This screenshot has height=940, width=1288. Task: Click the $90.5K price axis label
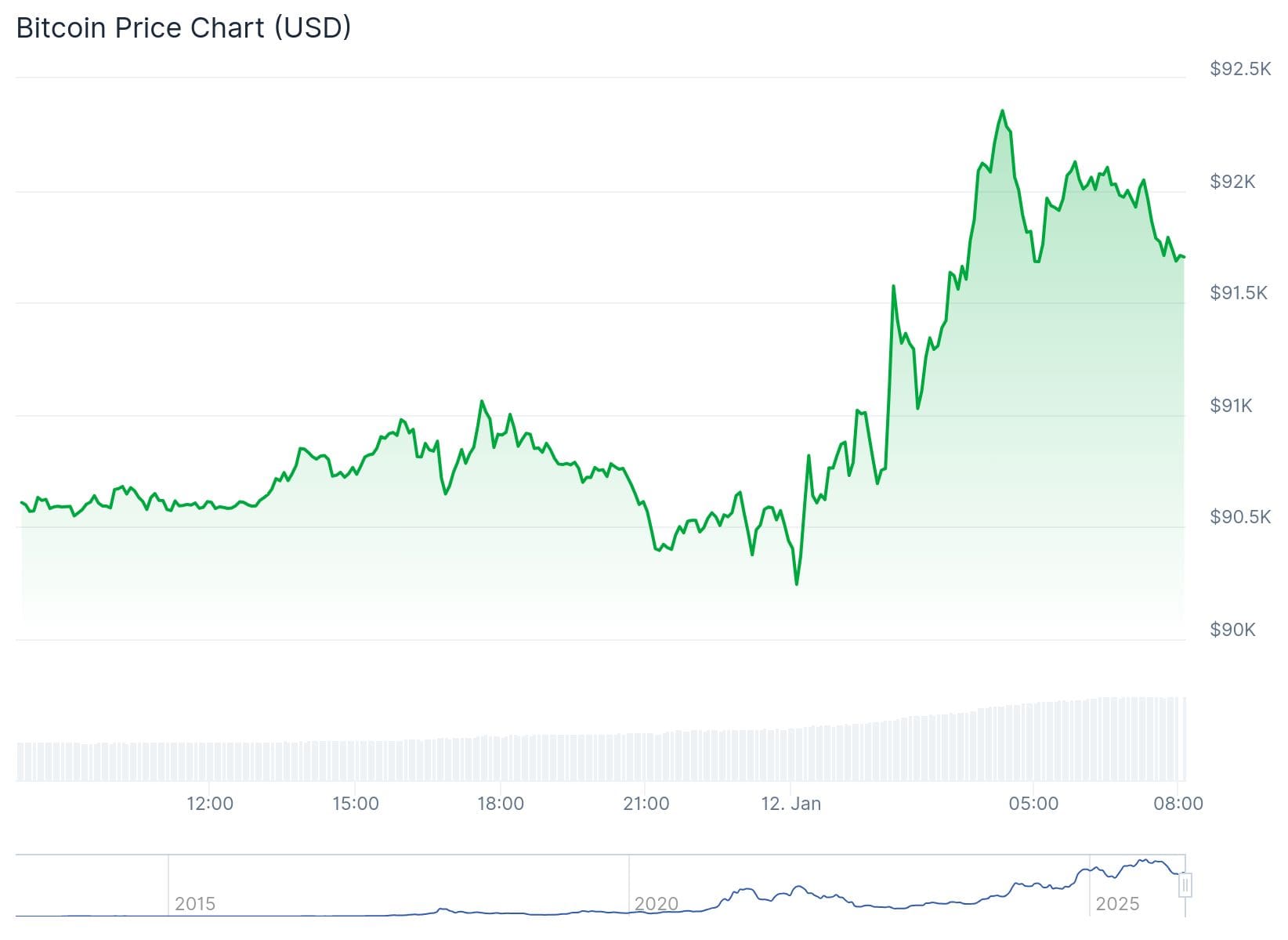point(1240,517)
